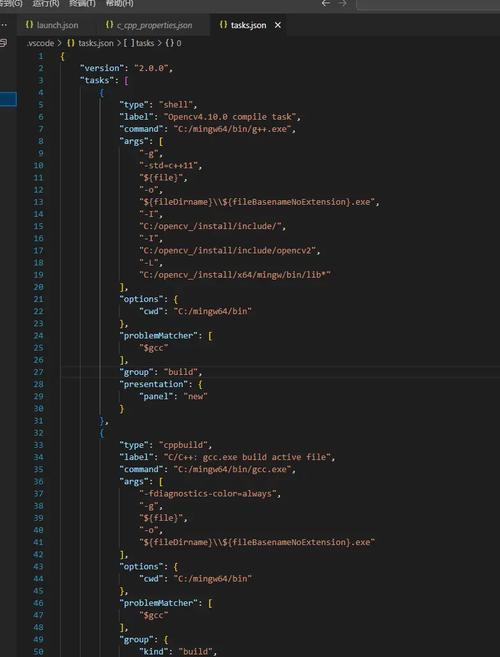Click the closing brace on line 31
Image resolution: width=500 pixels, height=657 pixels.
[x=102, y=421]
